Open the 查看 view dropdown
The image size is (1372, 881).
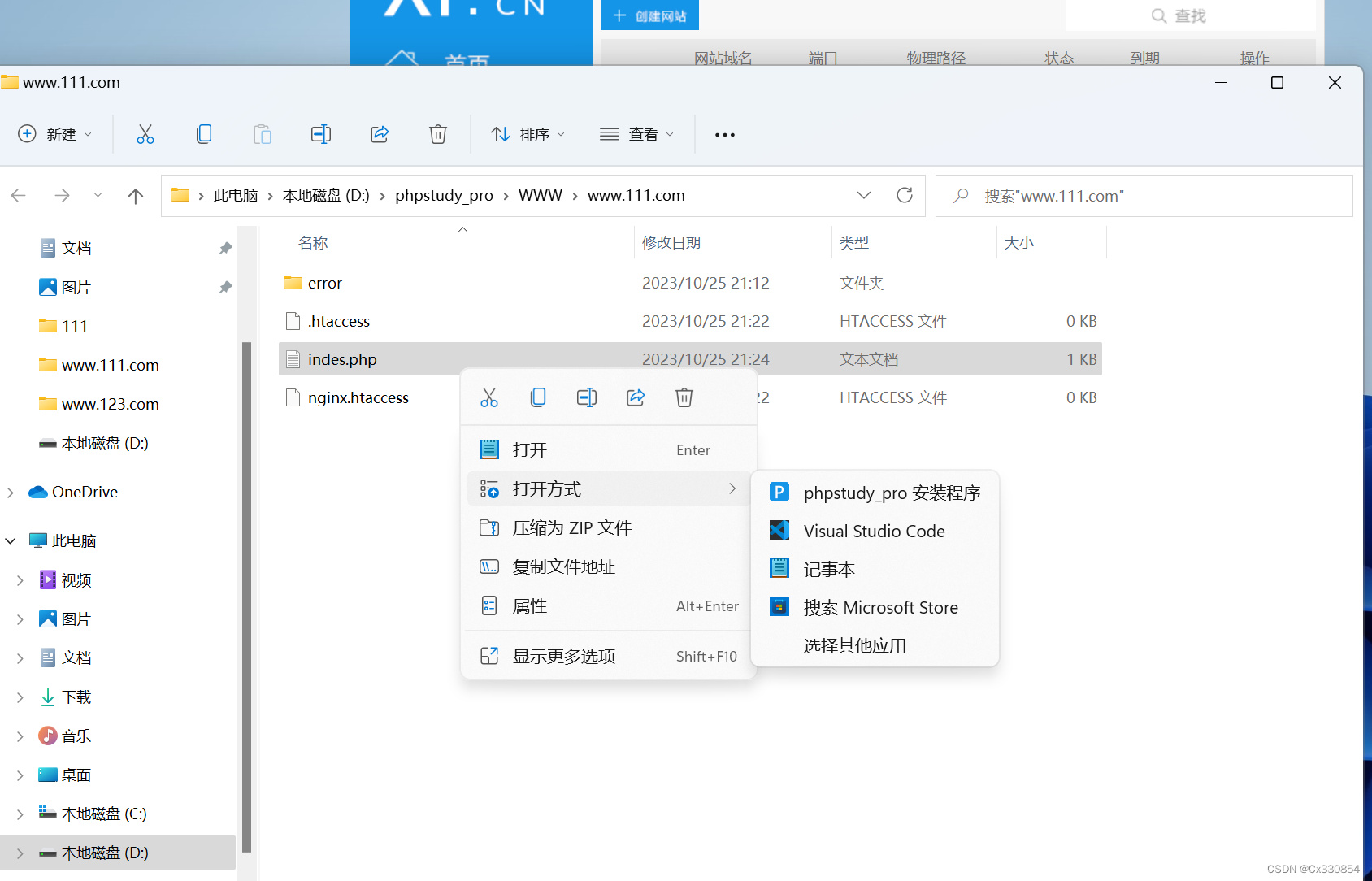[637, 134]
